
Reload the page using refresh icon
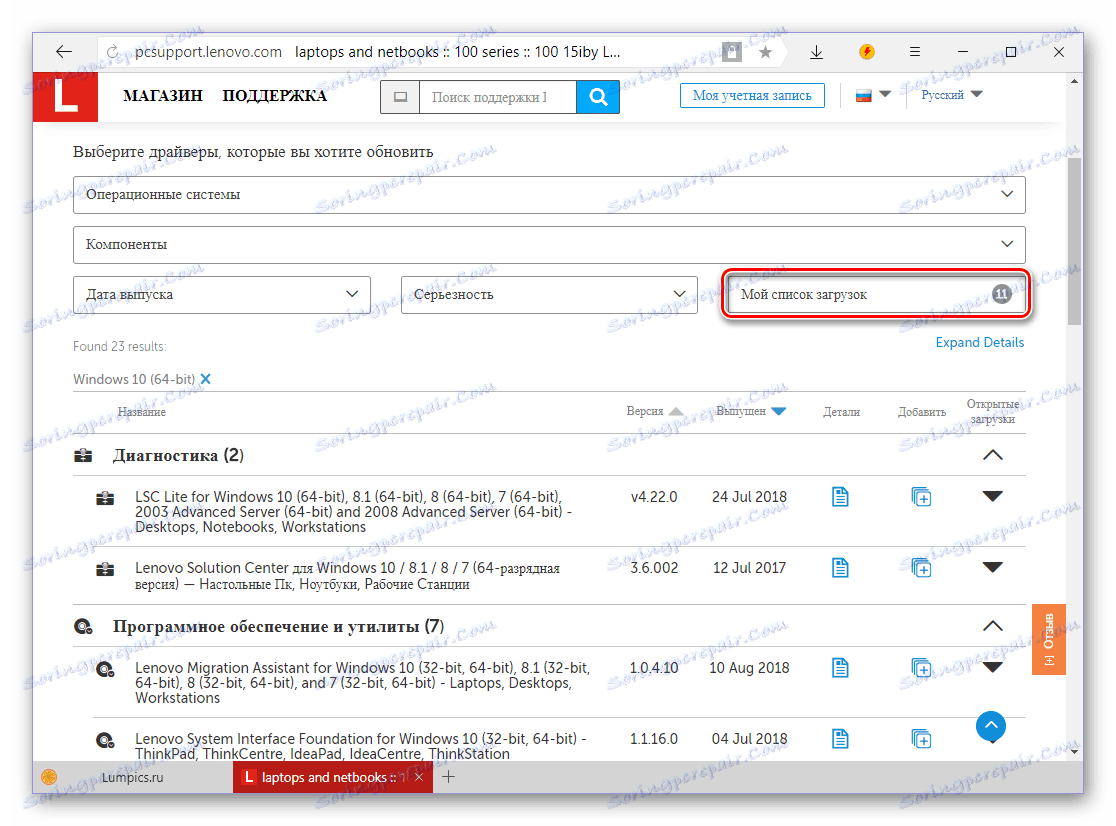112,52
